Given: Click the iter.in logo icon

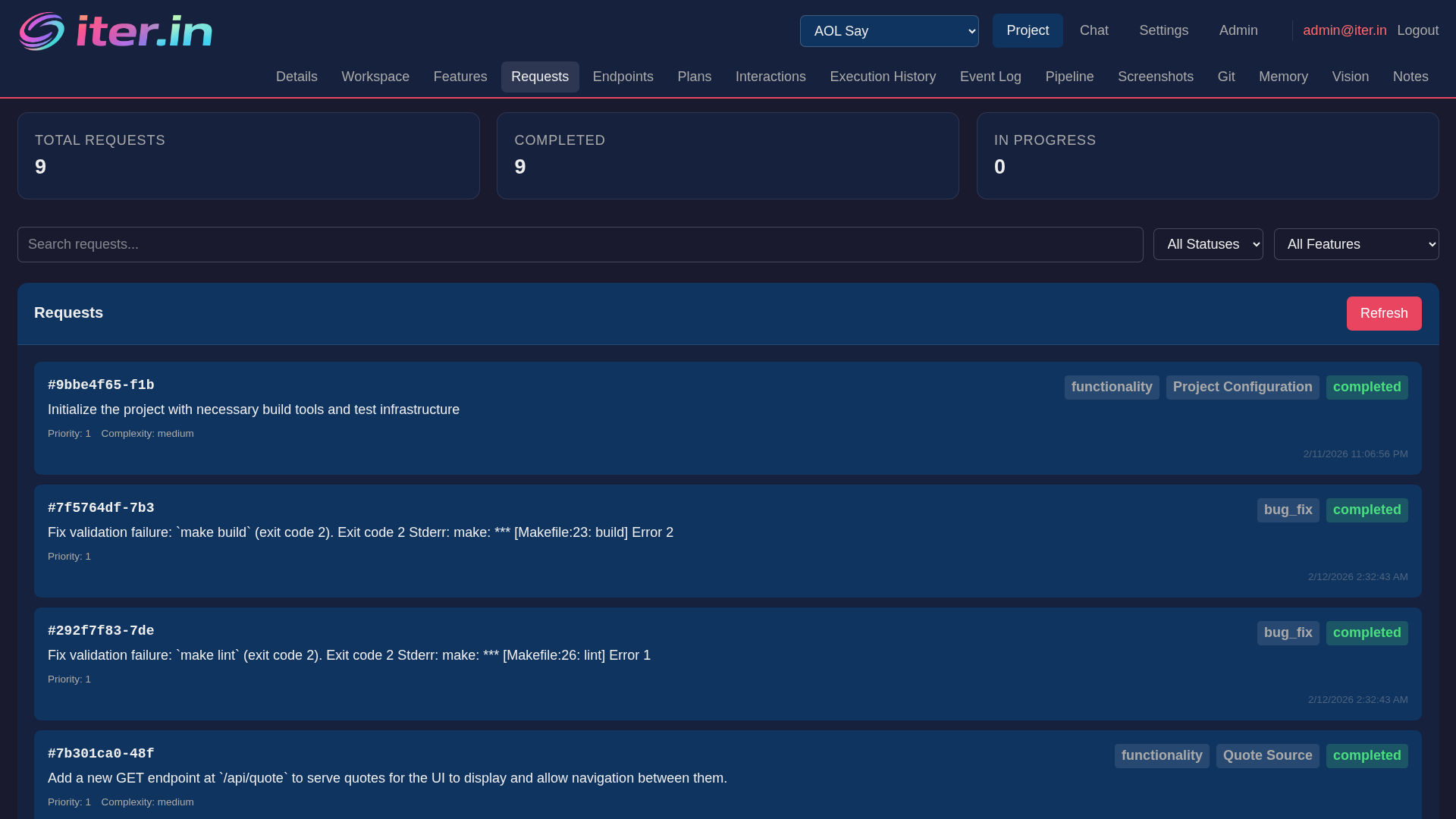Looking at the screenshot, I should (43, 30).
